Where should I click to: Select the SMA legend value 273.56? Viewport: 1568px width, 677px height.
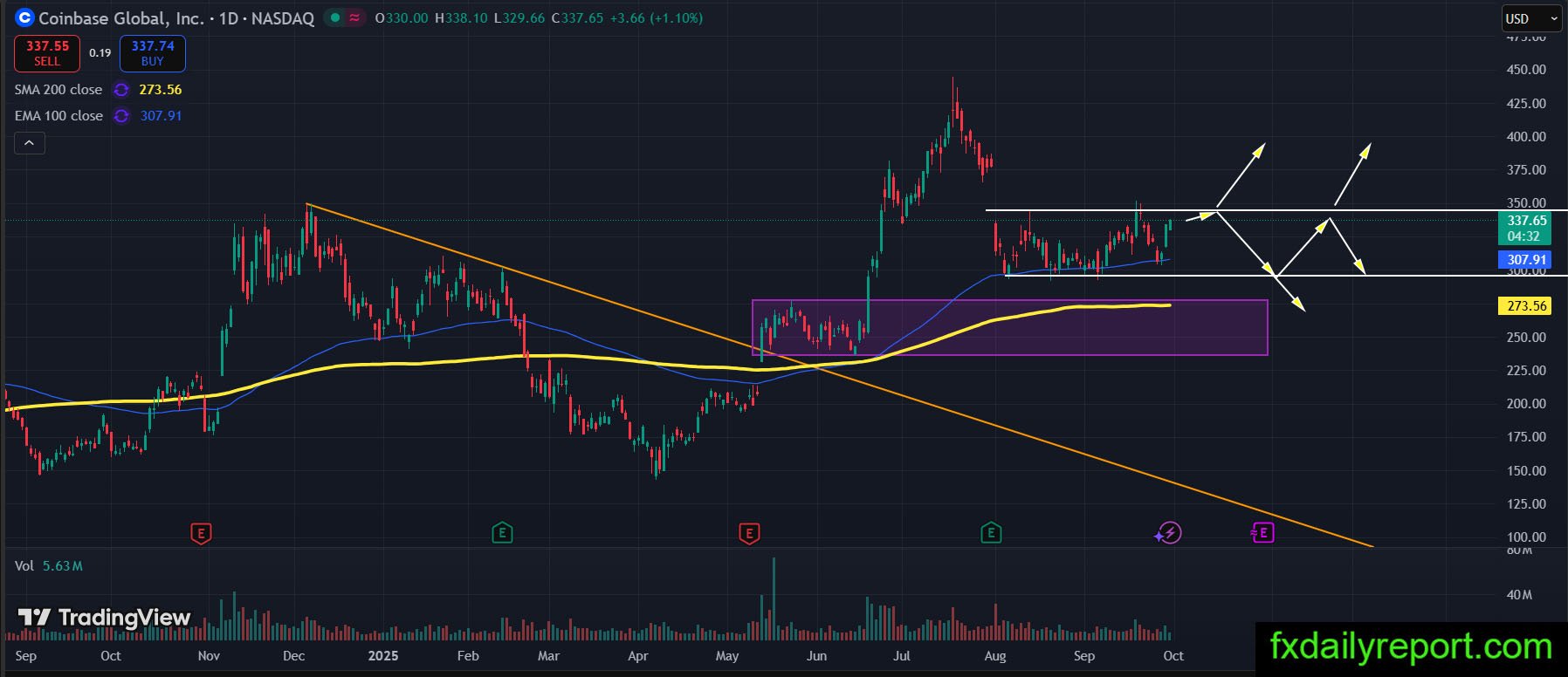[x=161, y=90]
